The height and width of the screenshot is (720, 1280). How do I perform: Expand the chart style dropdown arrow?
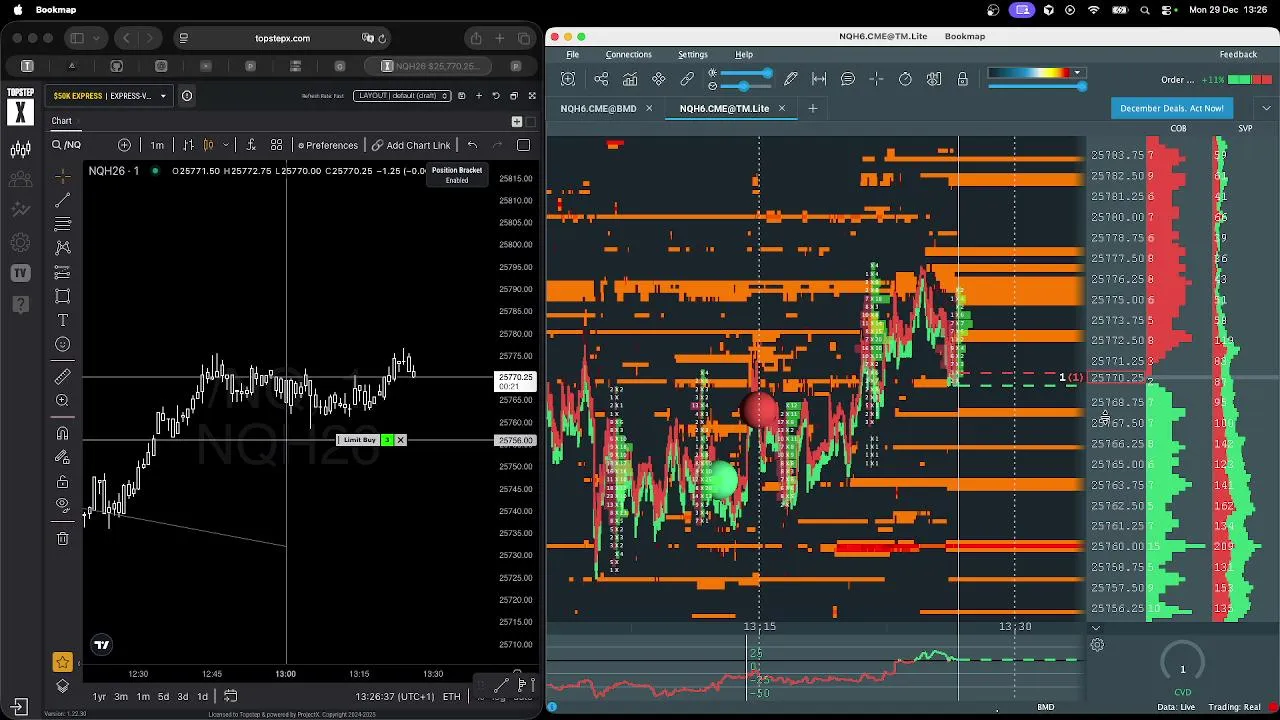coord(226,145)
